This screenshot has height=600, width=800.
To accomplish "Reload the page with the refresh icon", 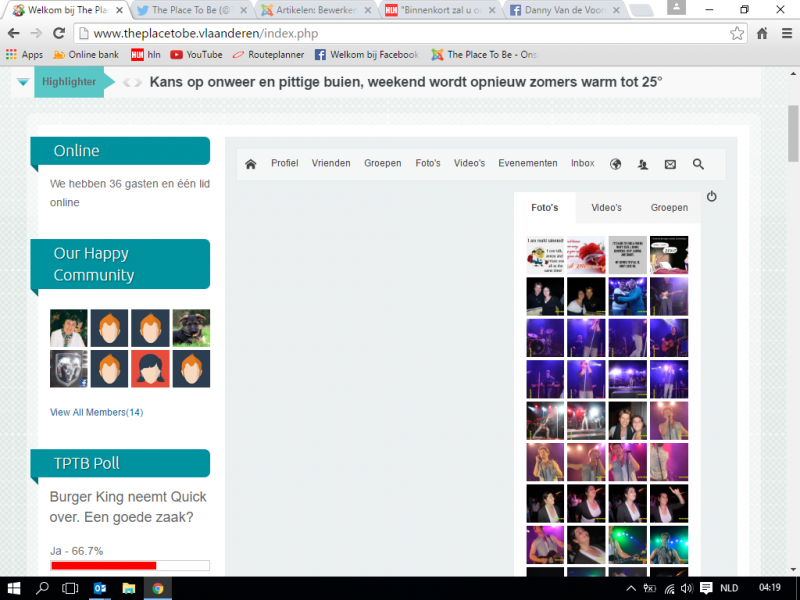I will tap(59, 33).
